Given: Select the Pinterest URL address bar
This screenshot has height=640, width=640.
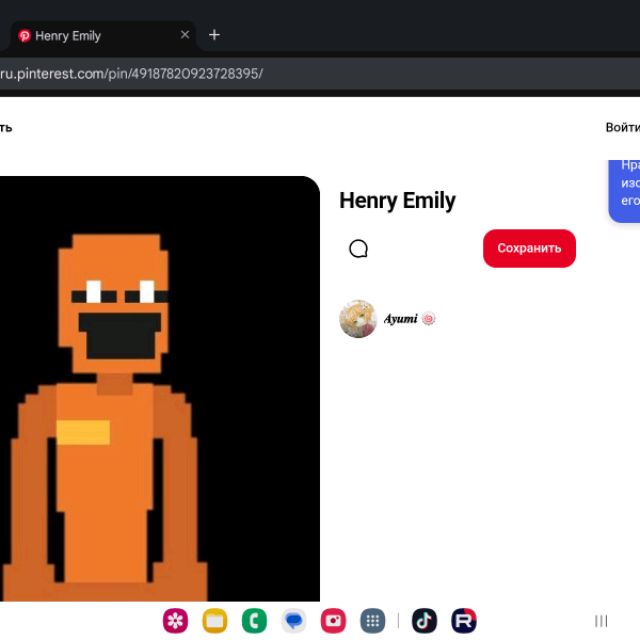Looking at the screenshot, I should tap(320, 74).
